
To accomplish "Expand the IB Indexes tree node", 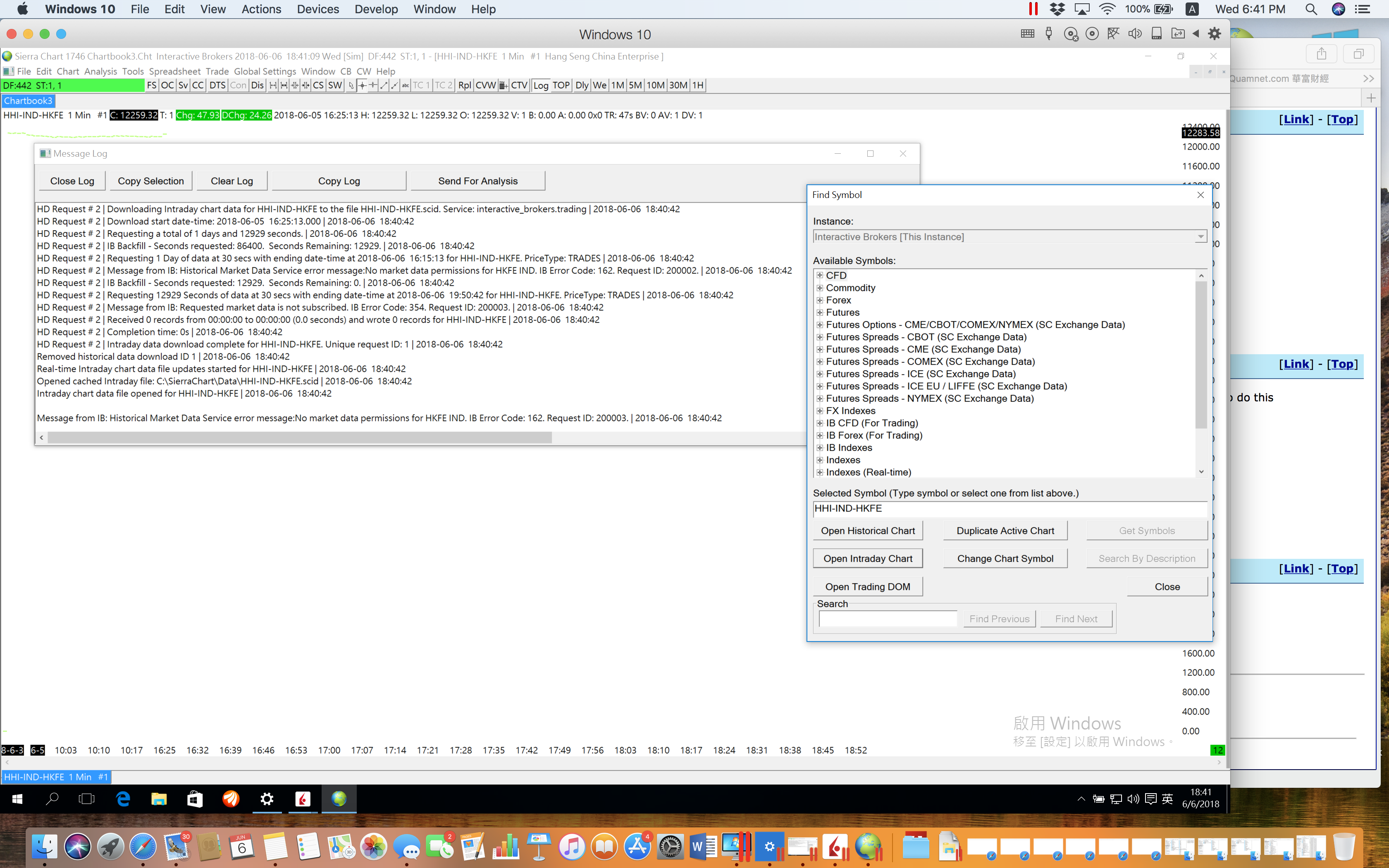I will point(820,448).
